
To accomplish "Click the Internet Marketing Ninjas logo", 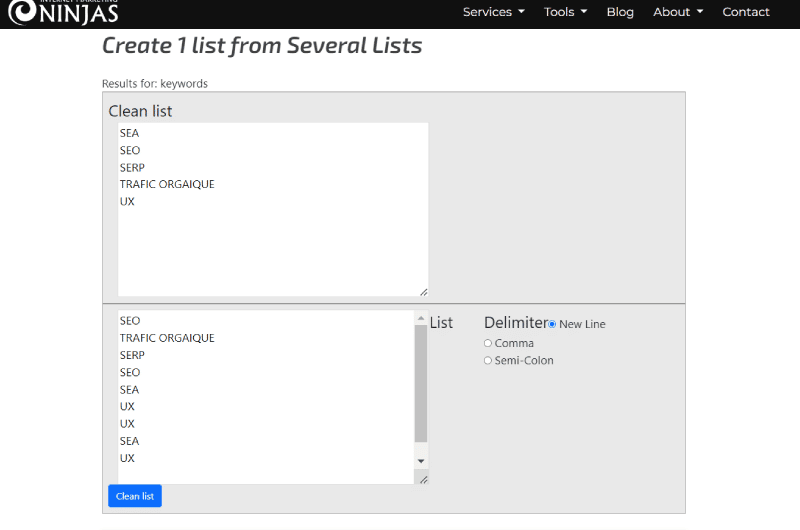I will pyautogui.click(x=63, y=12).
